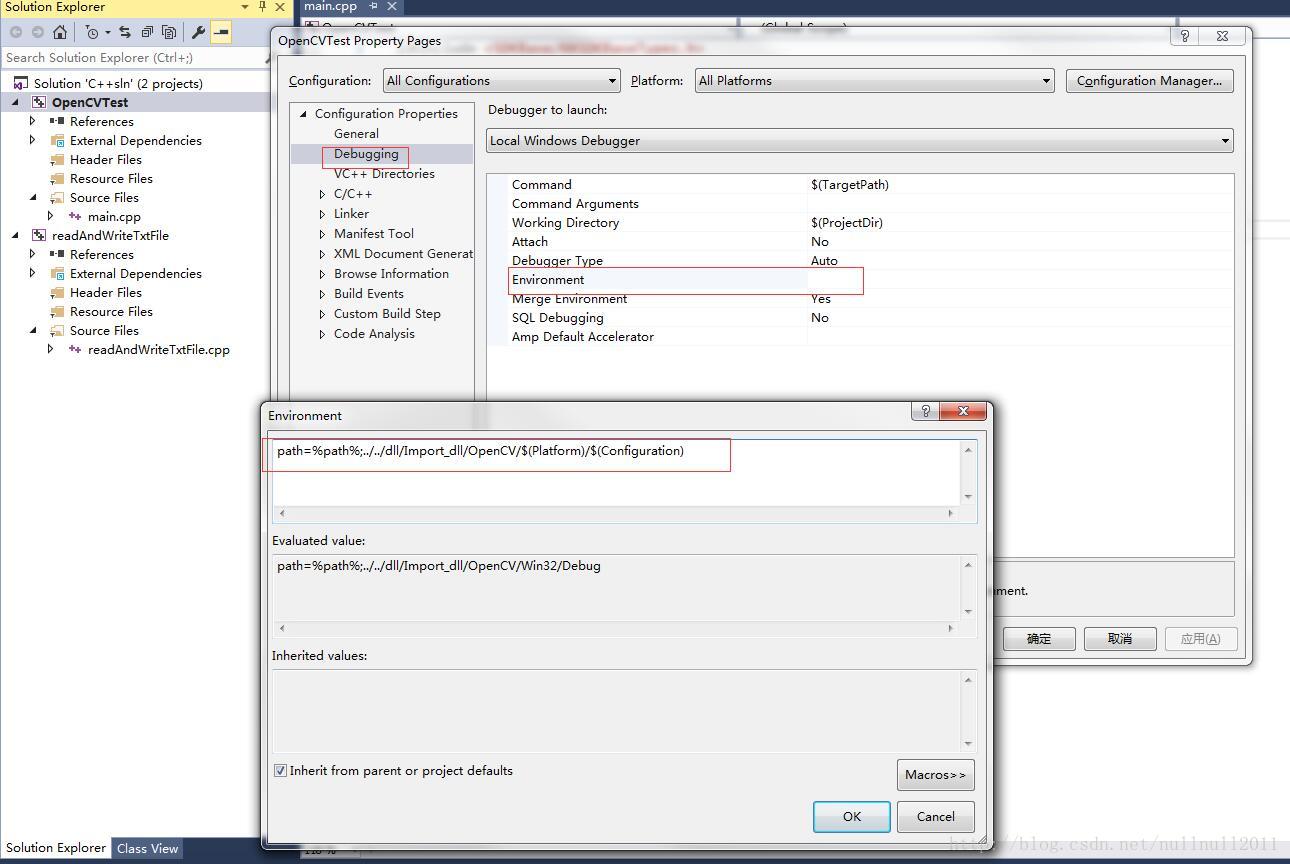Click the help question mark in Property Pages

coord(1185,36)
